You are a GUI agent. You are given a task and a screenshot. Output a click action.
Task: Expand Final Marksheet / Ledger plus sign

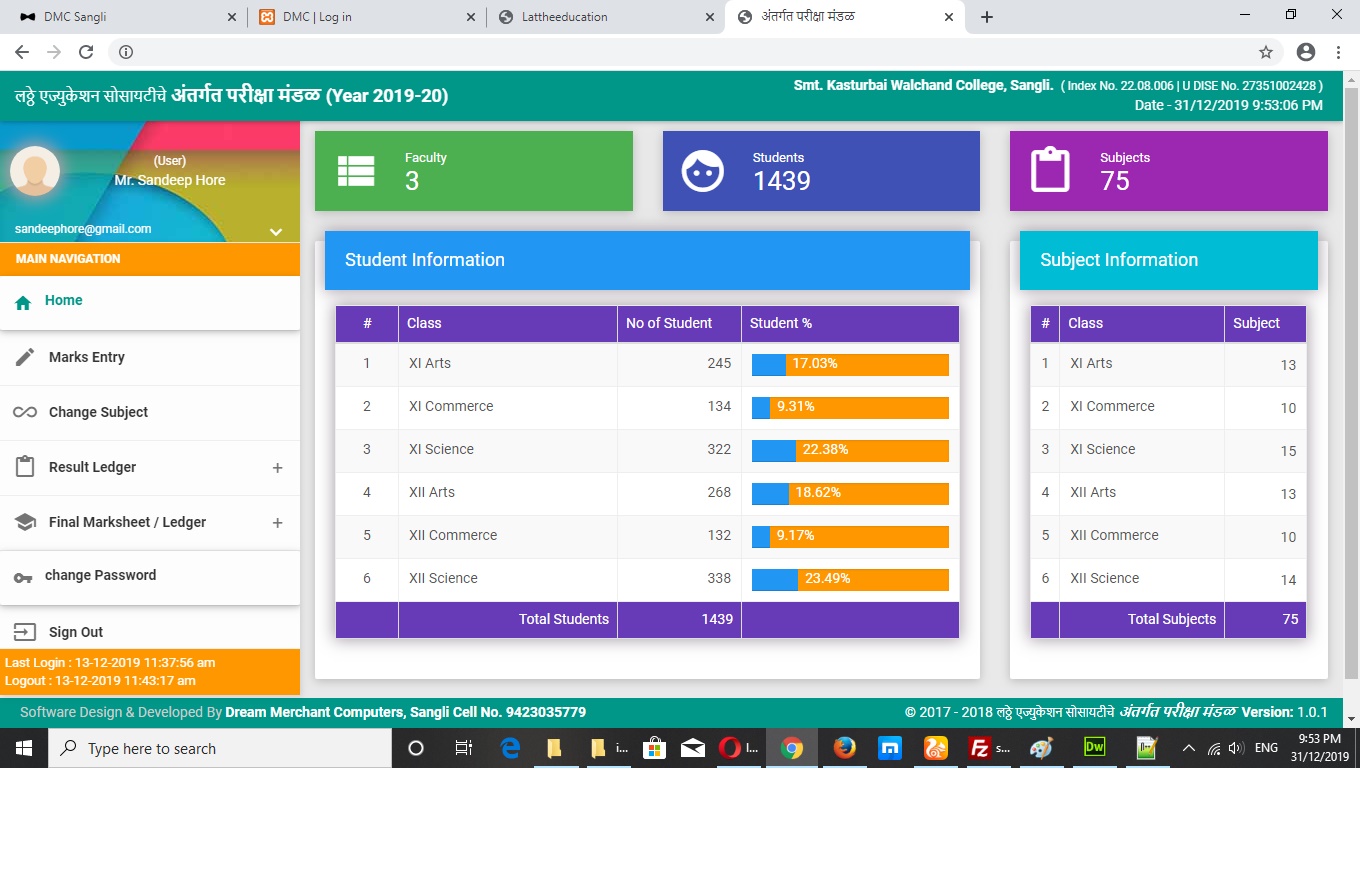pos(277,523)
